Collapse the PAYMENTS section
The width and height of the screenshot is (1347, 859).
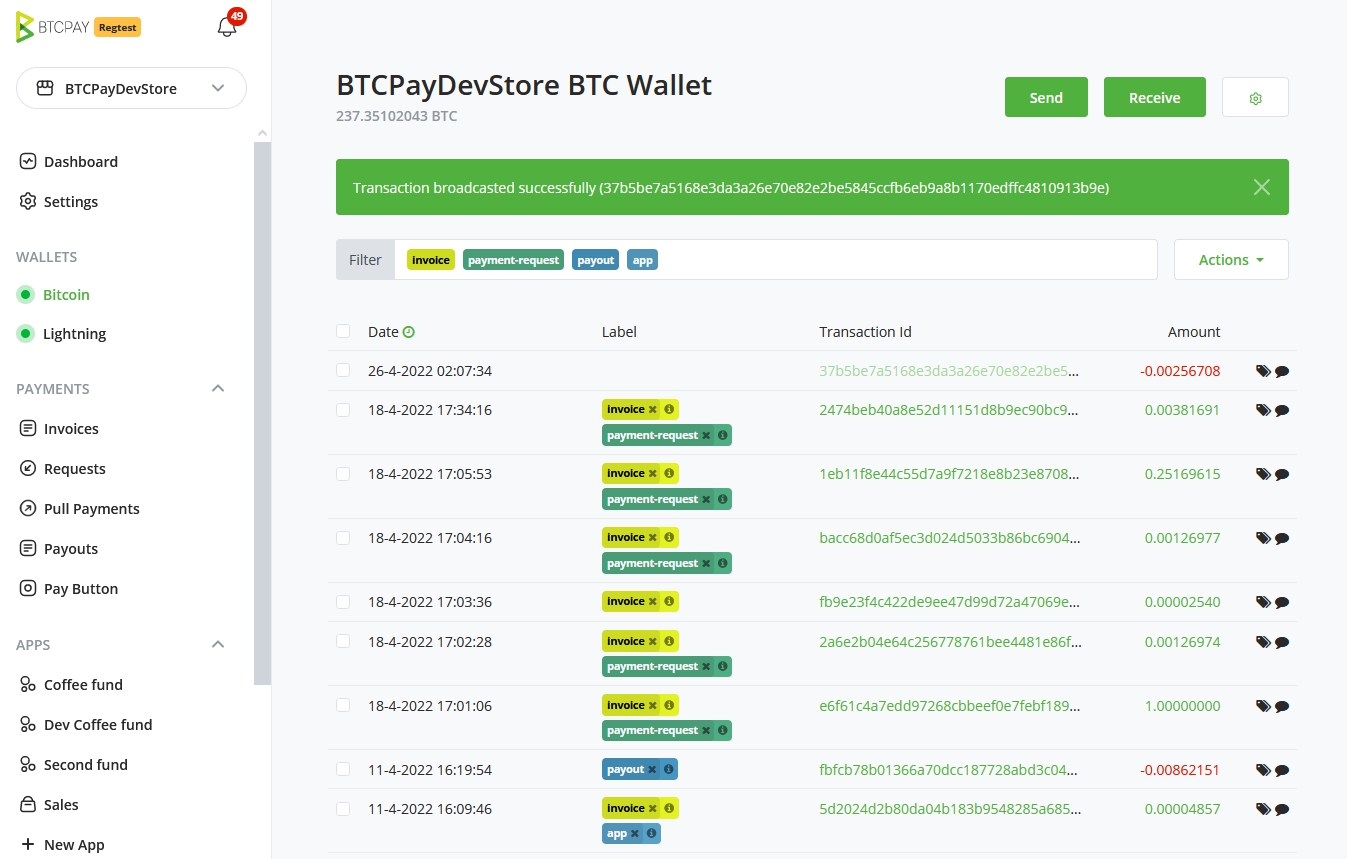click(218, 388)
